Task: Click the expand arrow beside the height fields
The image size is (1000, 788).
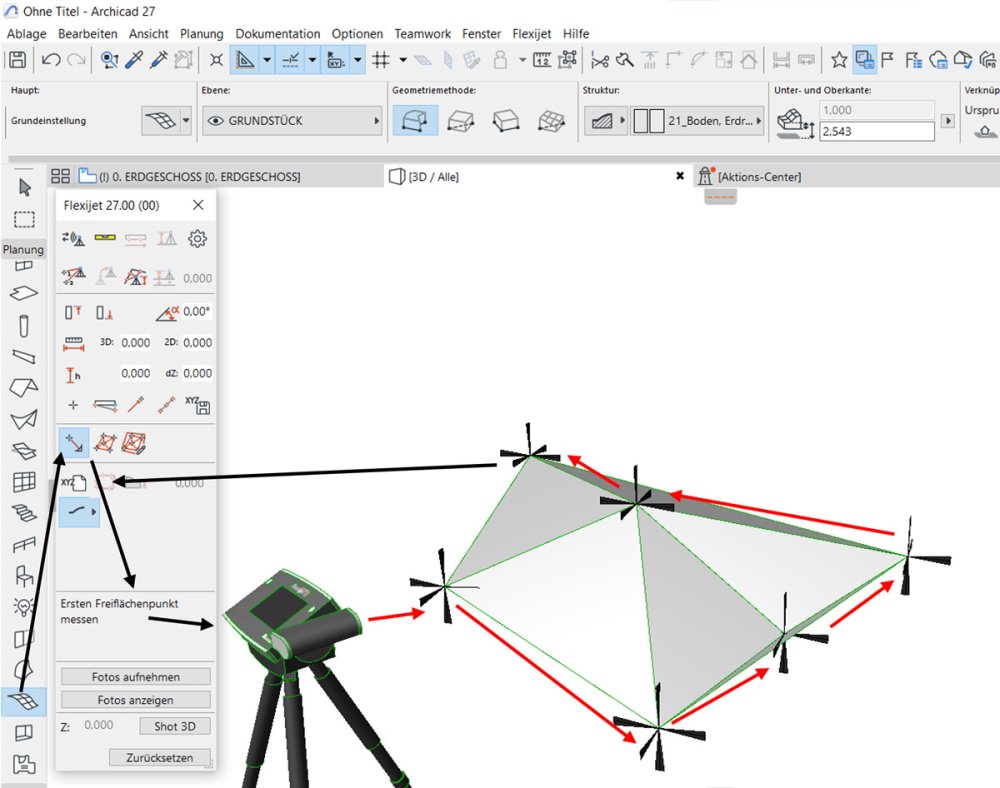Action: point(948,120)
